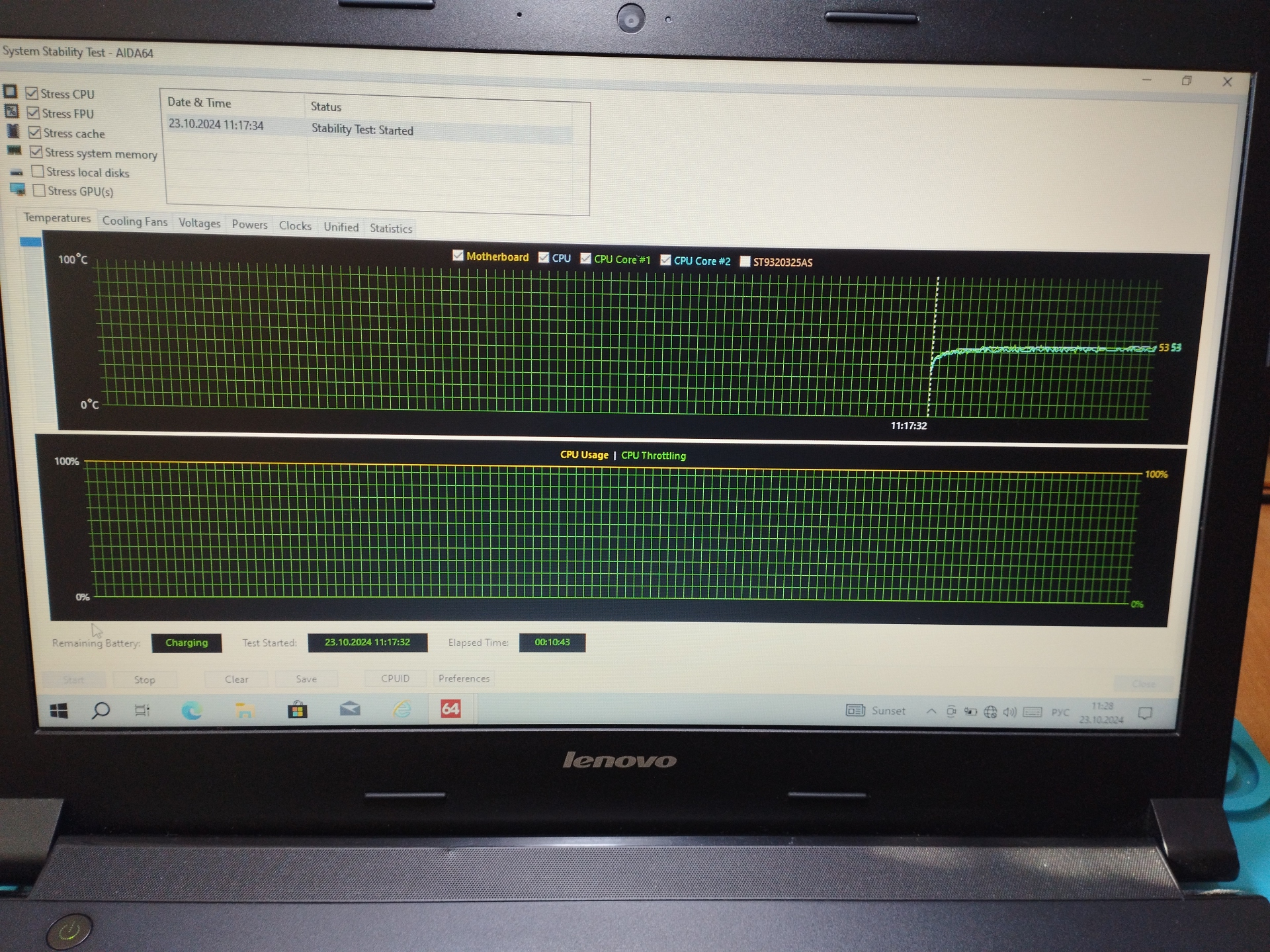Image resolution: width=1270 pixels, height=952 pixels.
Task: Click the Stress CPU icon
Action: click(10, 91)
